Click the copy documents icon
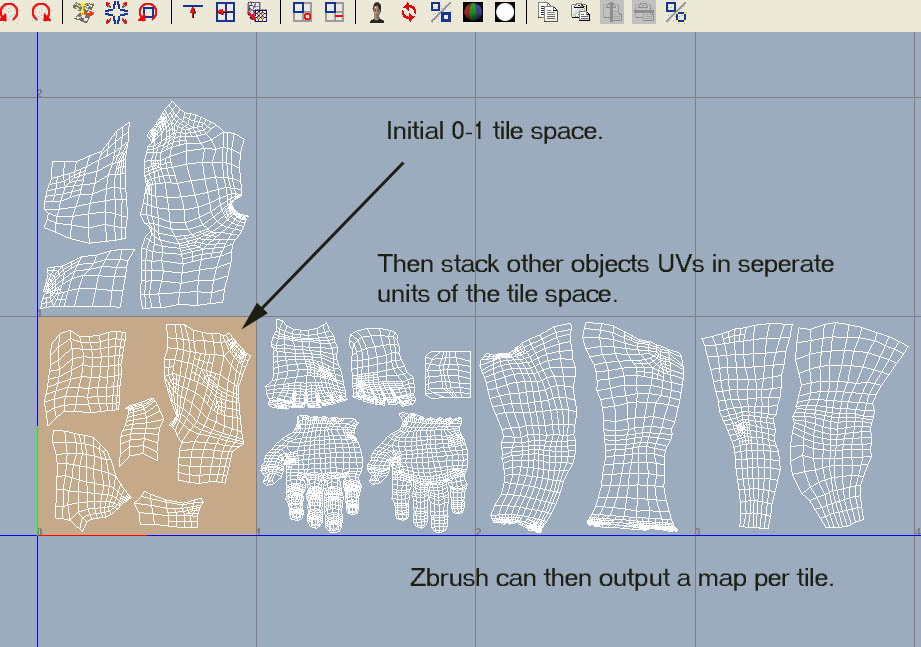This screenshot has width=921, height=647. 548,12
